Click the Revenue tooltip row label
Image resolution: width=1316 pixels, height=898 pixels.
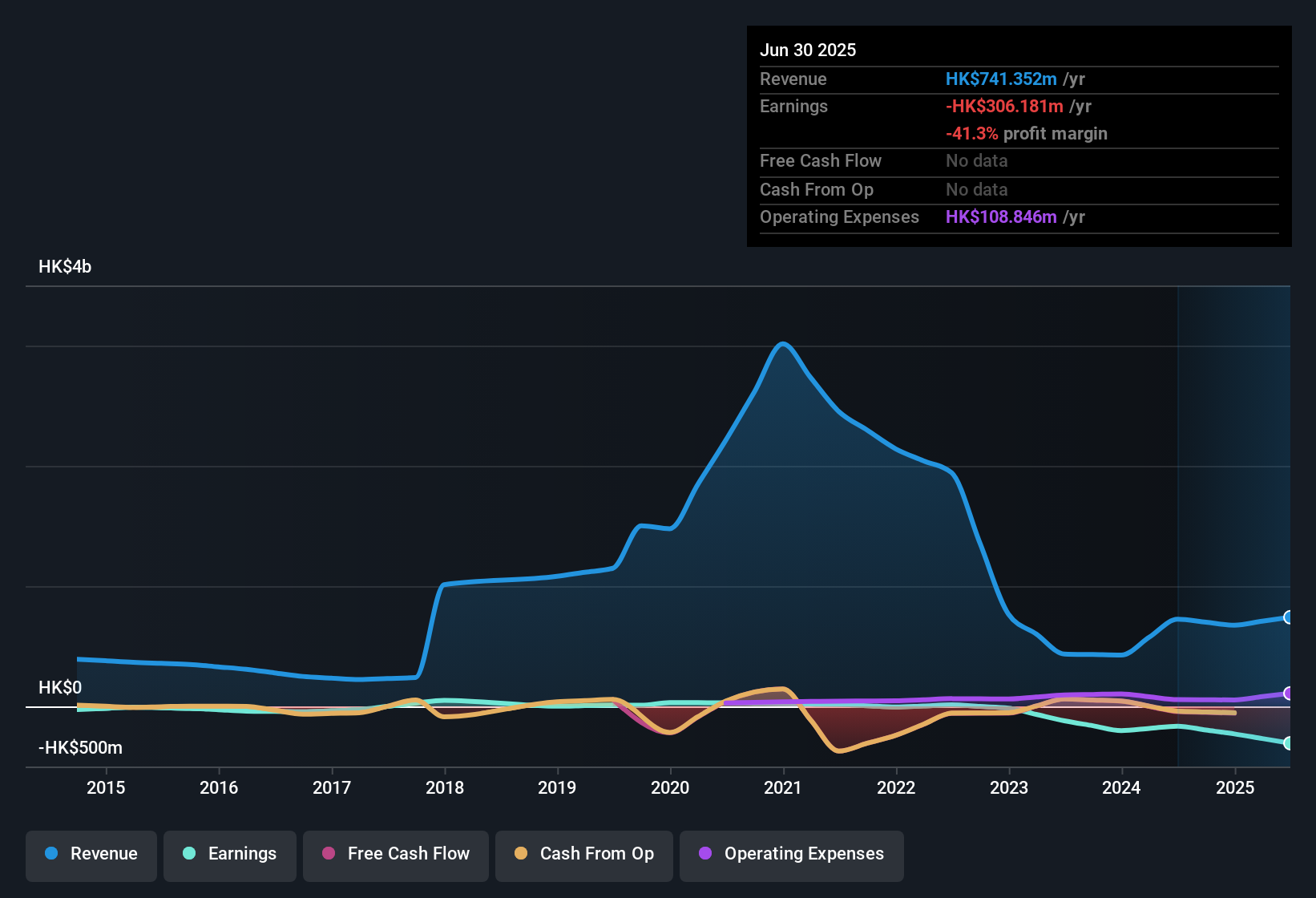coord(793,79)
